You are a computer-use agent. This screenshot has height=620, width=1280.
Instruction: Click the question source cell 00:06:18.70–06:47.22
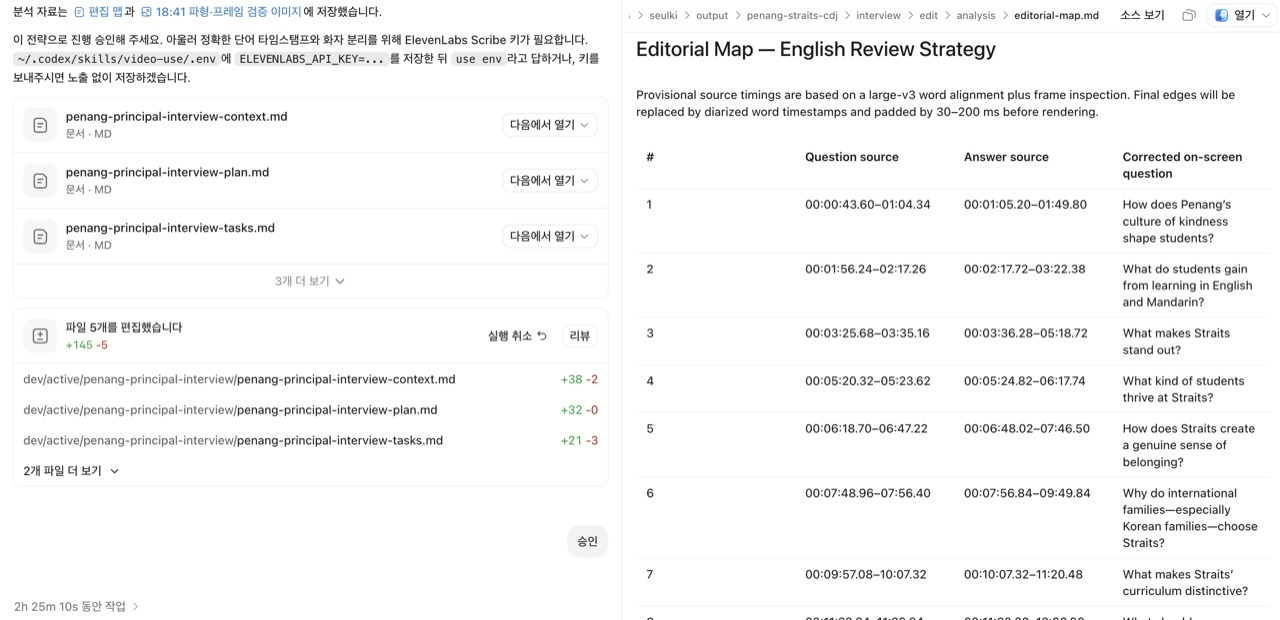click(x=866, y=429)
